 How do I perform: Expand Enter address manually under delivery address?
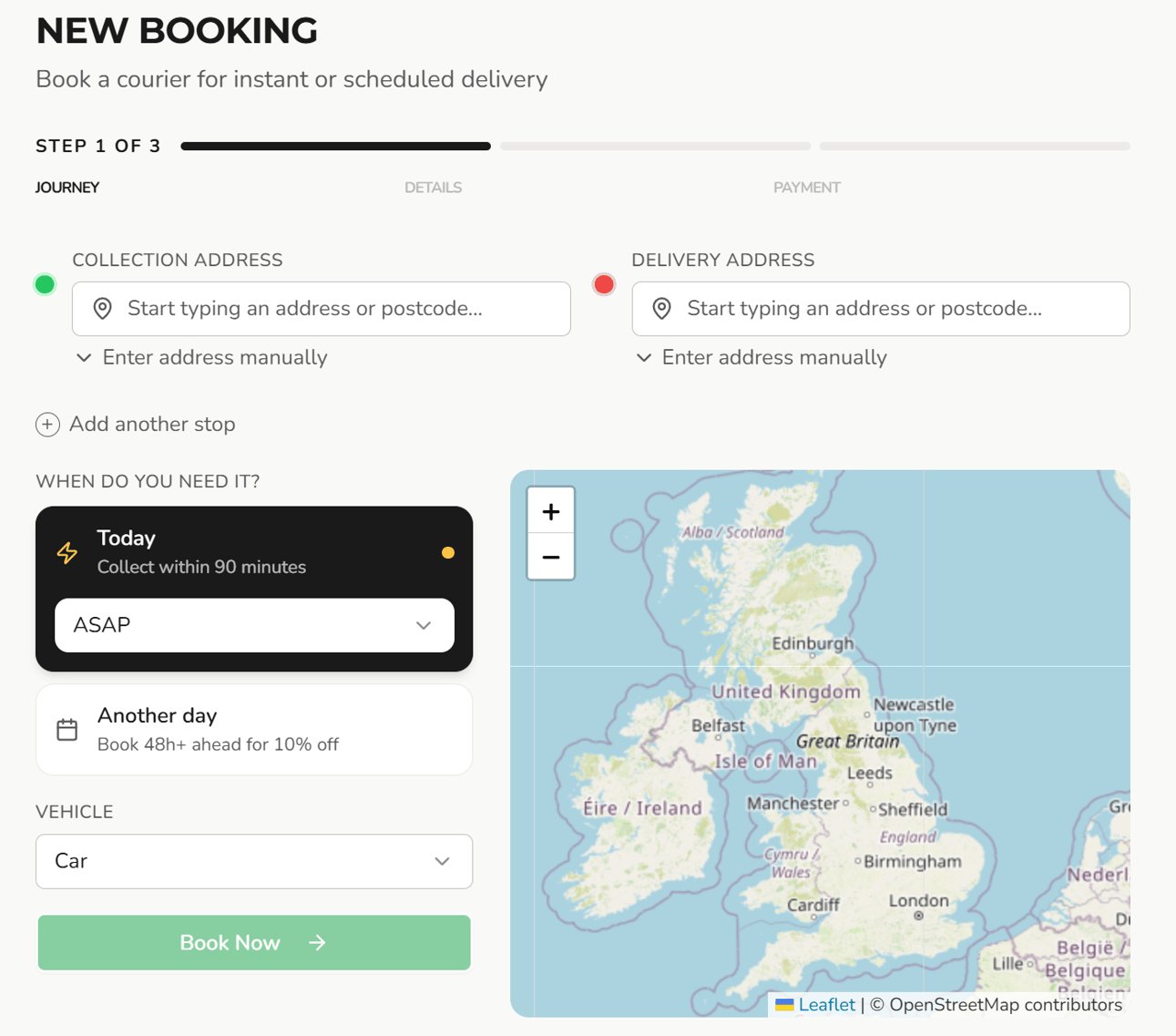(x=772, y=357)
